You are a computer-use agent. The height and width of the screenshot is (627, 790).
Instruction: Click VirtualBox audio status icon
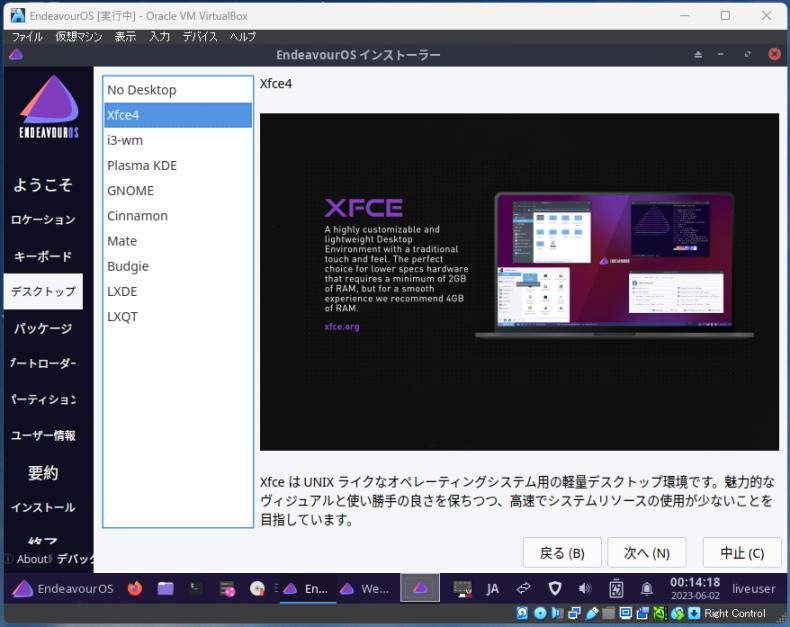[x=557, y=613]
